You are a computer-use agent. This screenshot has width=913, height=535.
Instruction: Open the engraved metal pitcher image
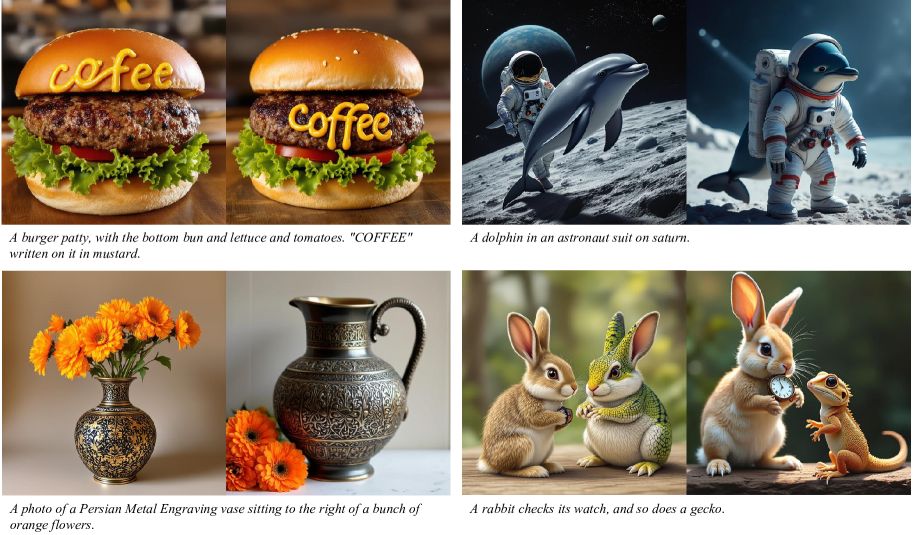pyautogui.click(x=338, y=382)
